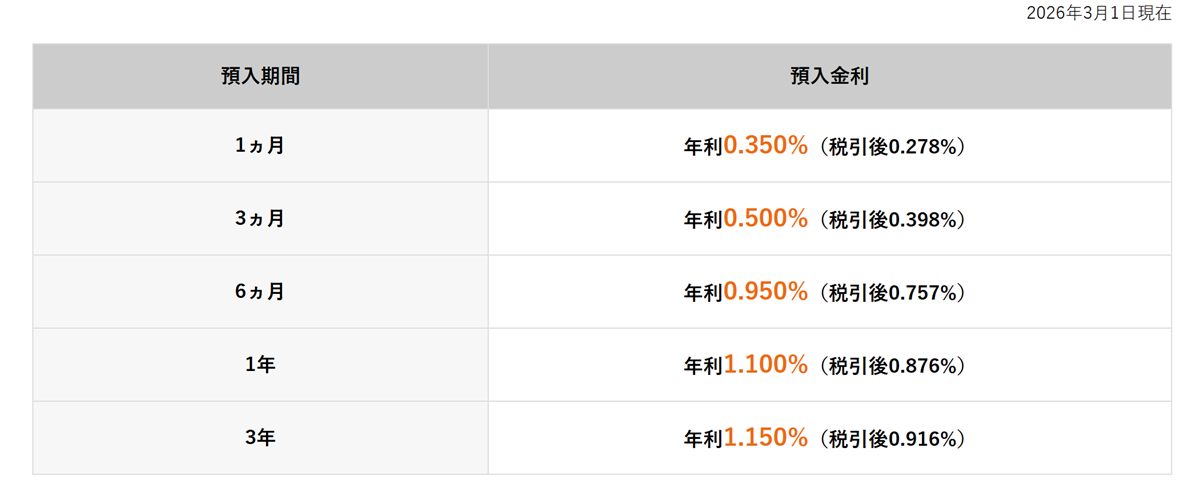Click the orange 0.500% interest rate
Viewport: 1200px width, 487px height.
[765, 218]
